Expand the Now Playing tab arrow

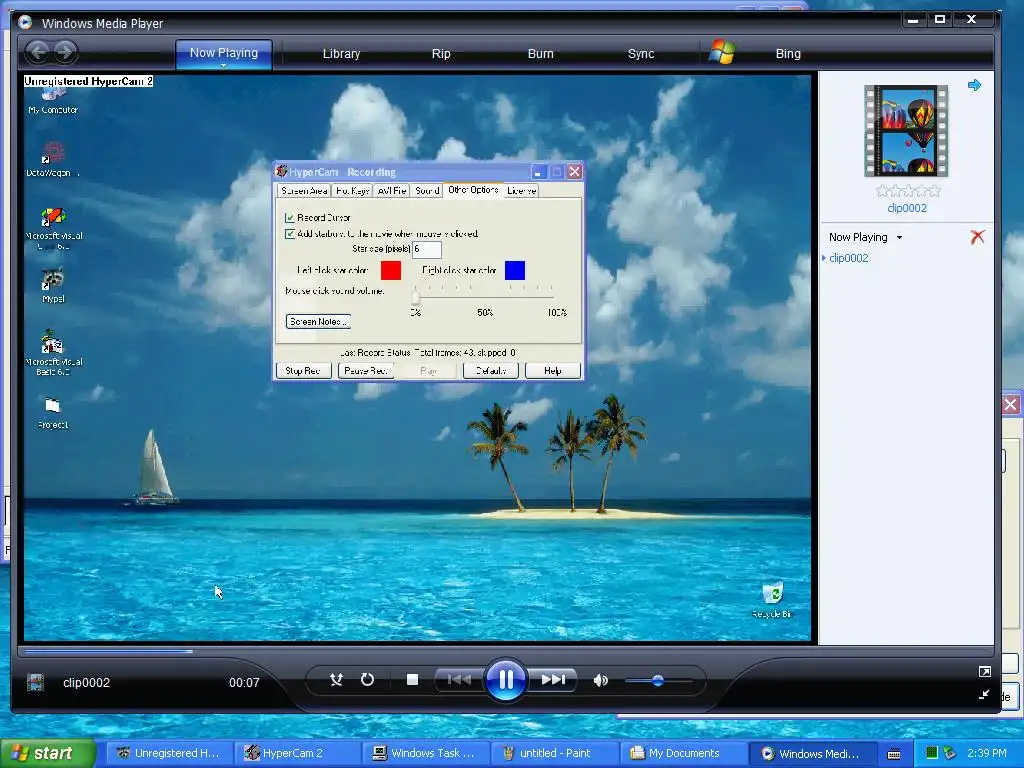point(223,65)
